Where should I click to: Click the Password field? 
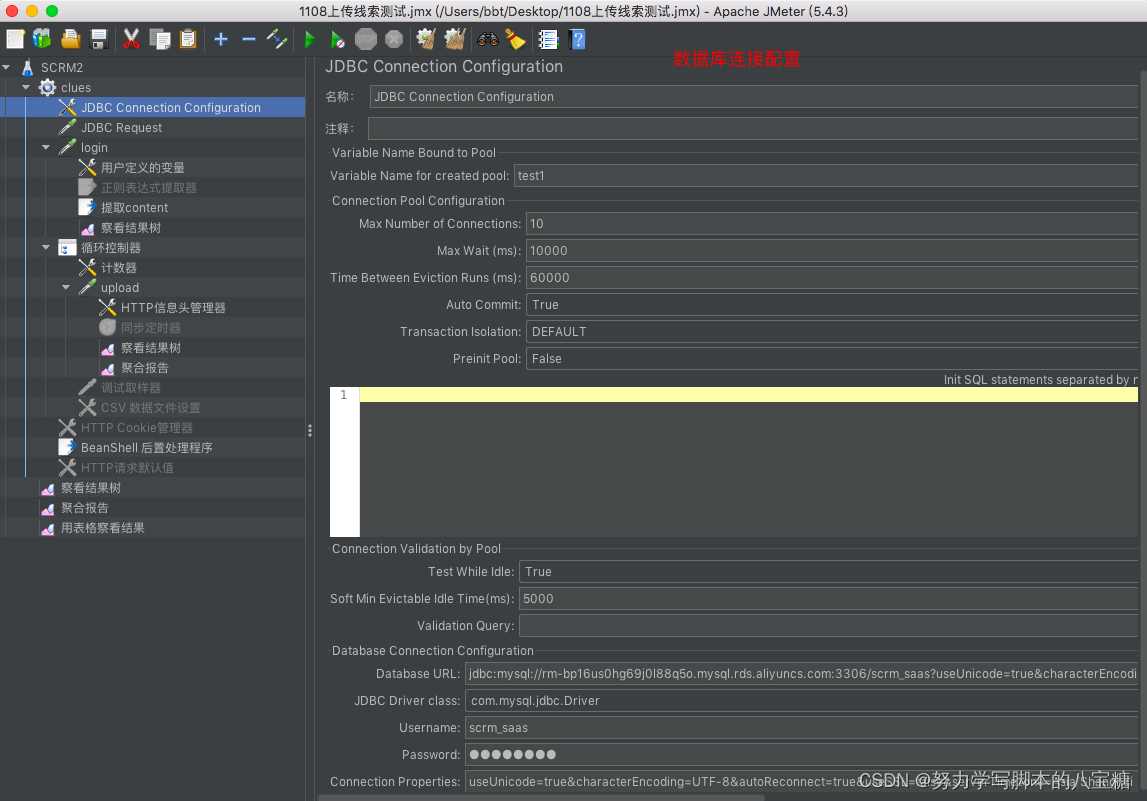[x=801, y=755]
